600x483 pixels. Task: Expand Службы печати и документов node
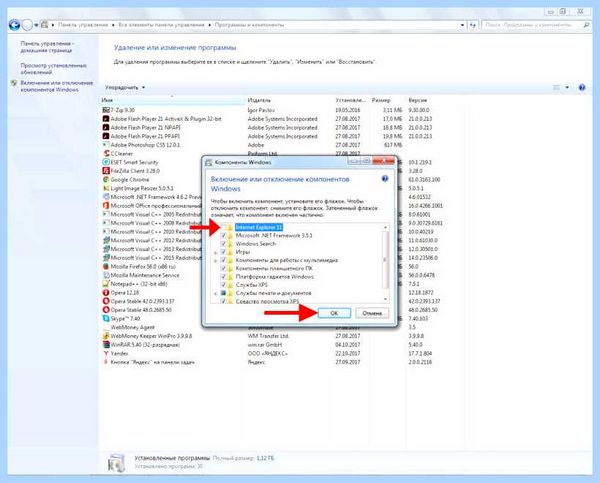coord(216,294)
